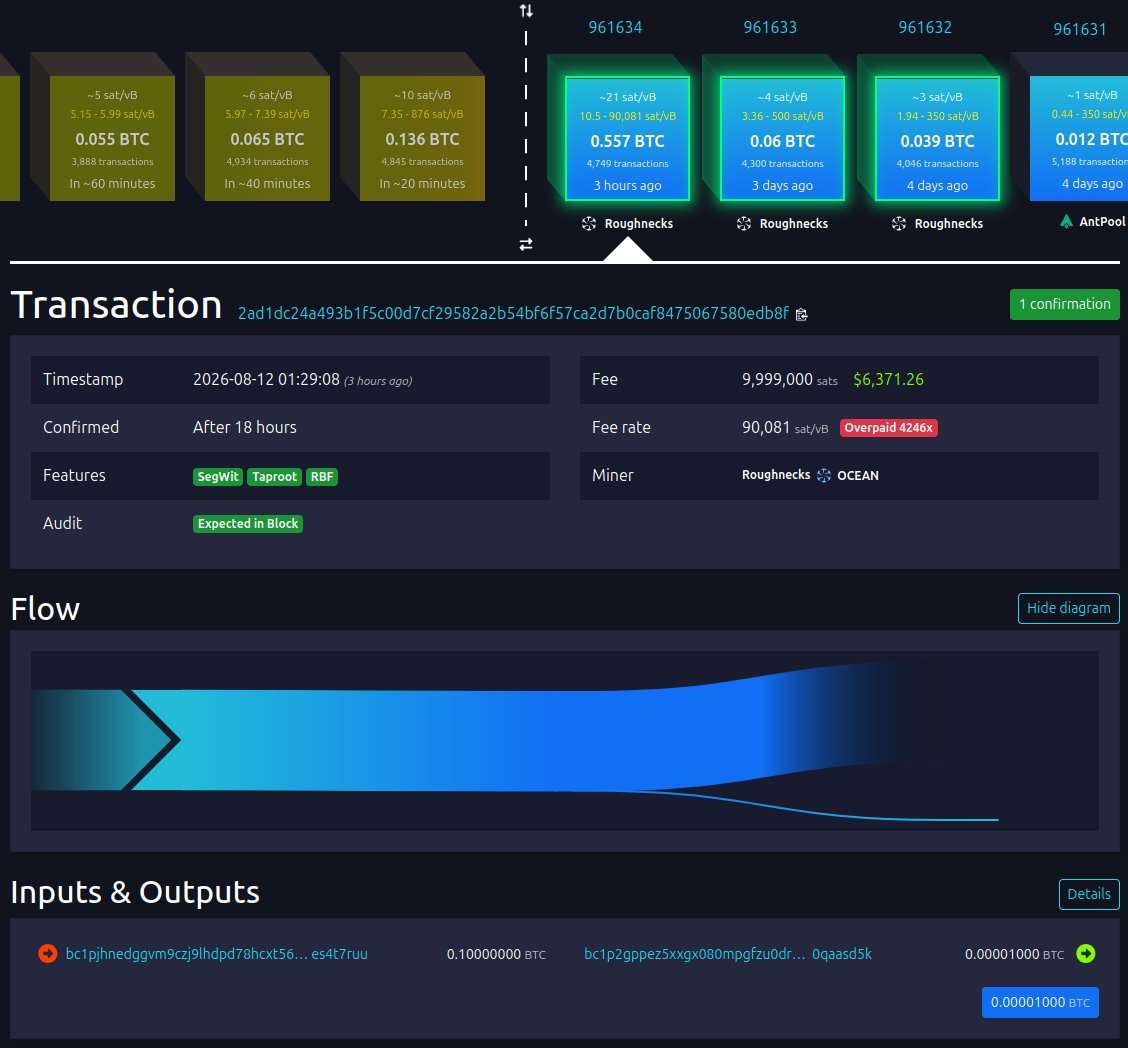Open mined block 961634 with 0.557 BTC
Viewport: 1128px width, 1048px height.
pyautogui.click(x=627, y=138)
